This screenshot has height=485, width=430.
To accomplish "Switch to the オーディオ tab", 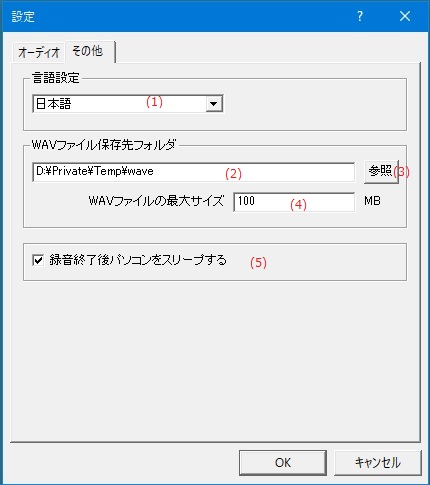I will (39, 53).
